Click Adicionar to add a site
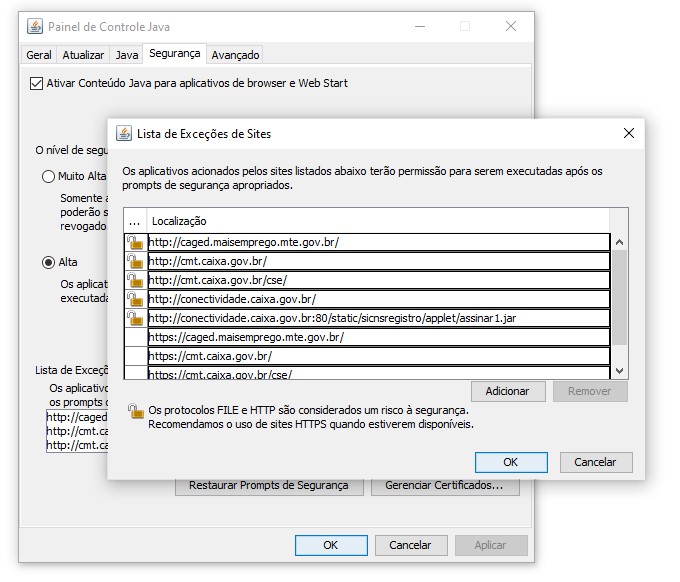The image size is (680, 582). click(x=508, y=392)
